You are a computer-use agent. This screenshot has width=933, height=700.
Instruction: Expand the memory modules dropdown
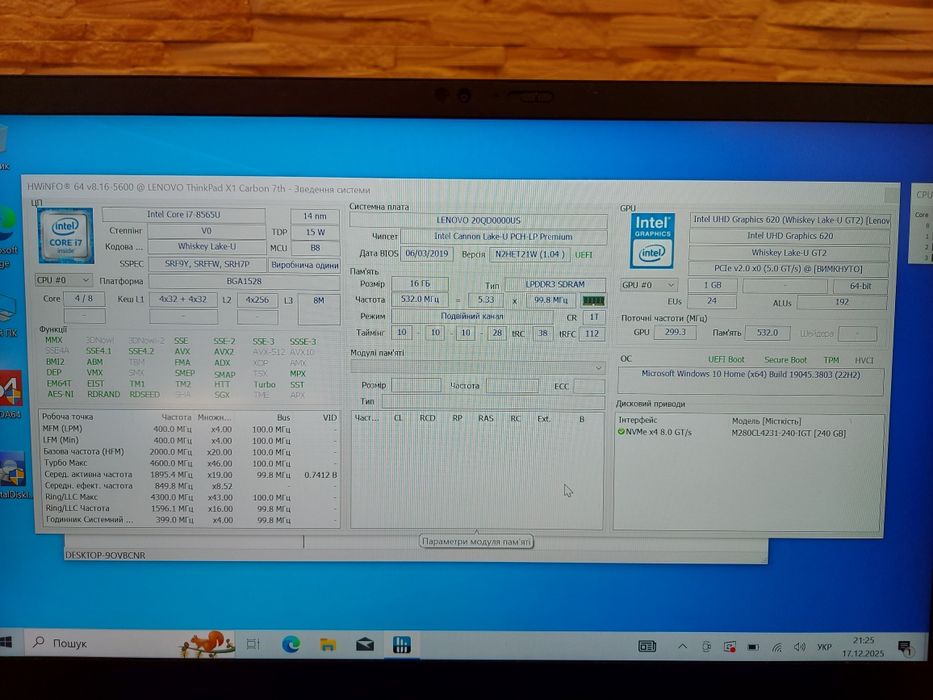pos(477,368)
